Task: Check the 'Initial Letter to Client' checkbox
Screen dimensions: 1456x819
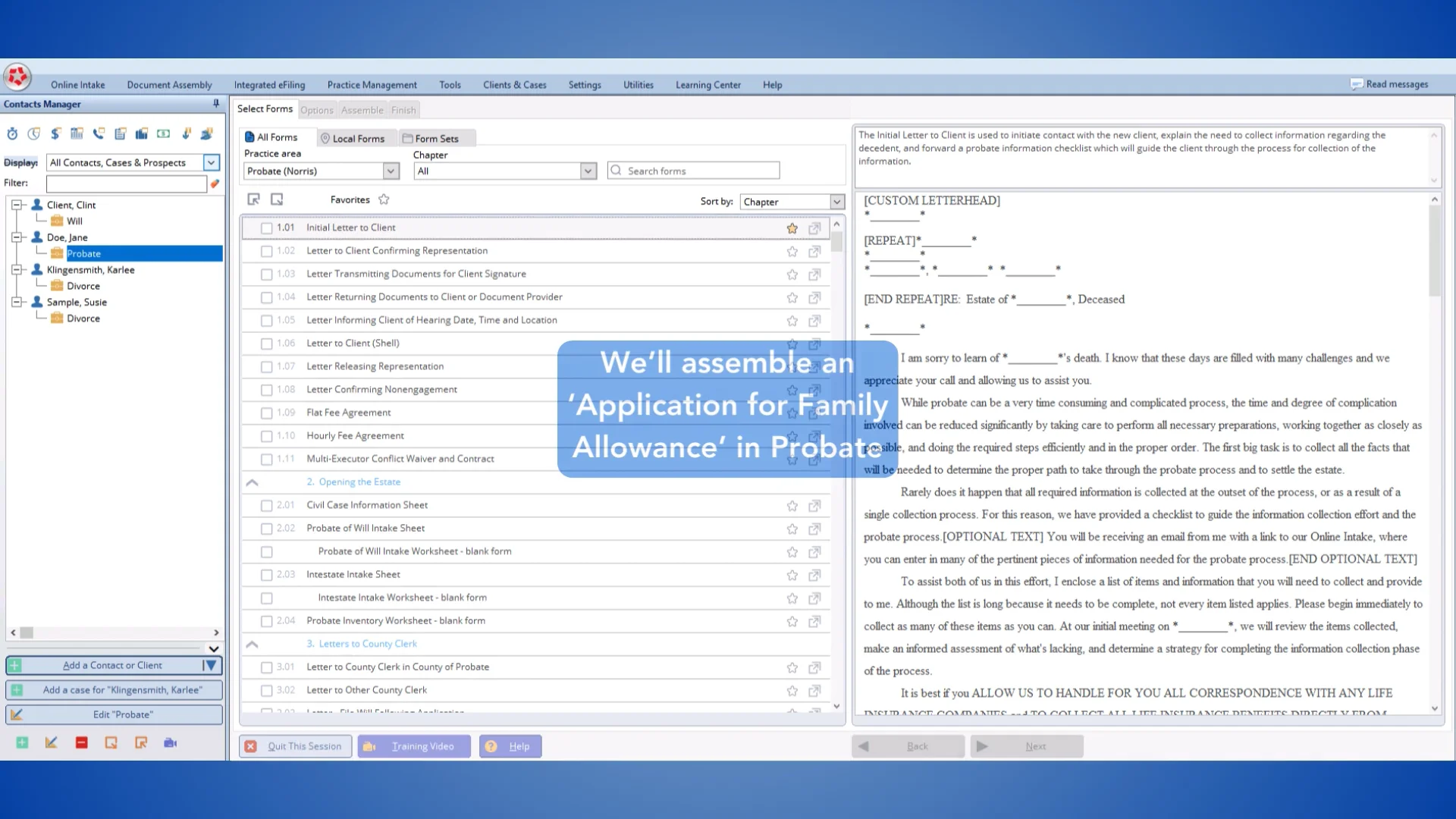Action: (266, 227)
